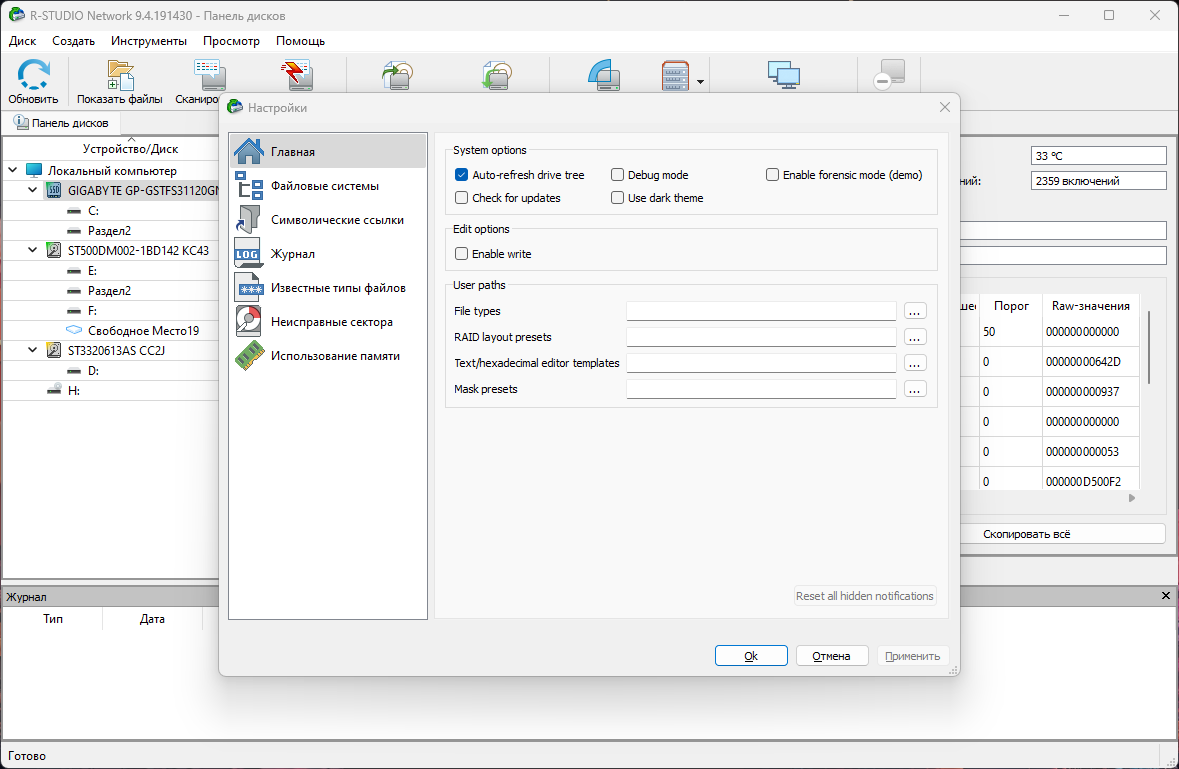Sort by the Устройство/Диск column header
The width and height of the screenshot is (1179, 769).
click(x=130, y=149)
